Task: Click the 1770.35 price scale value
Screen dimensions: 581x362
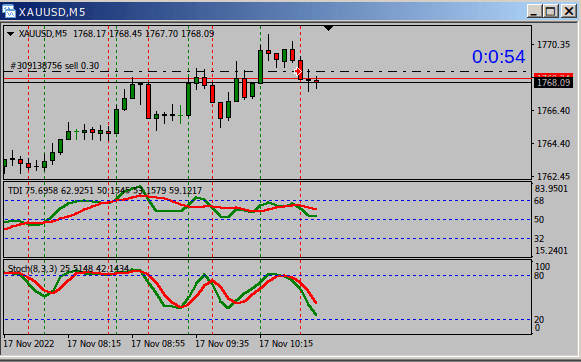Action: tap(554, 45)
